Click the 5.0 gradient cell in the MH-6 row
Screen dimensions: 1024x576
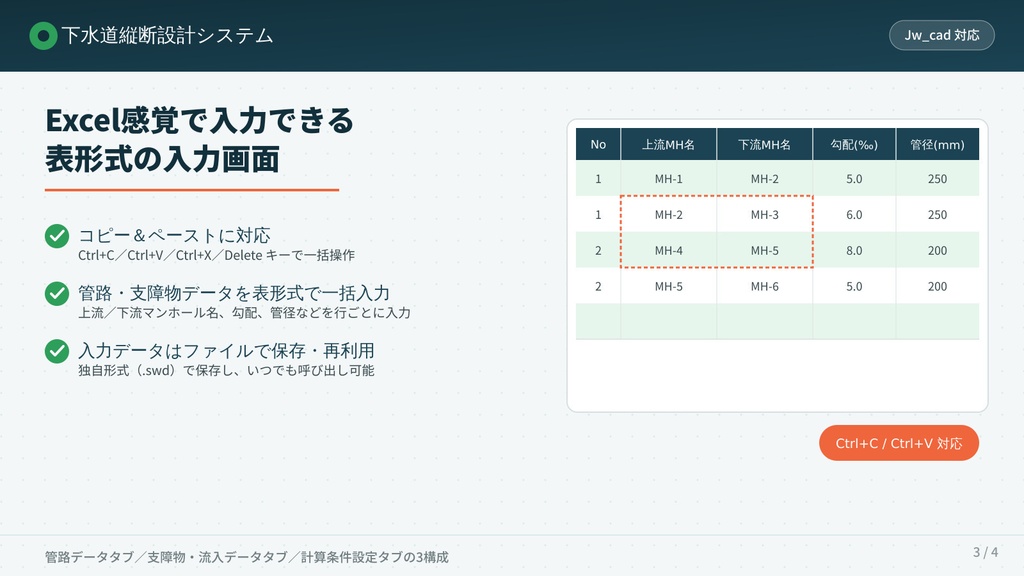854,286
